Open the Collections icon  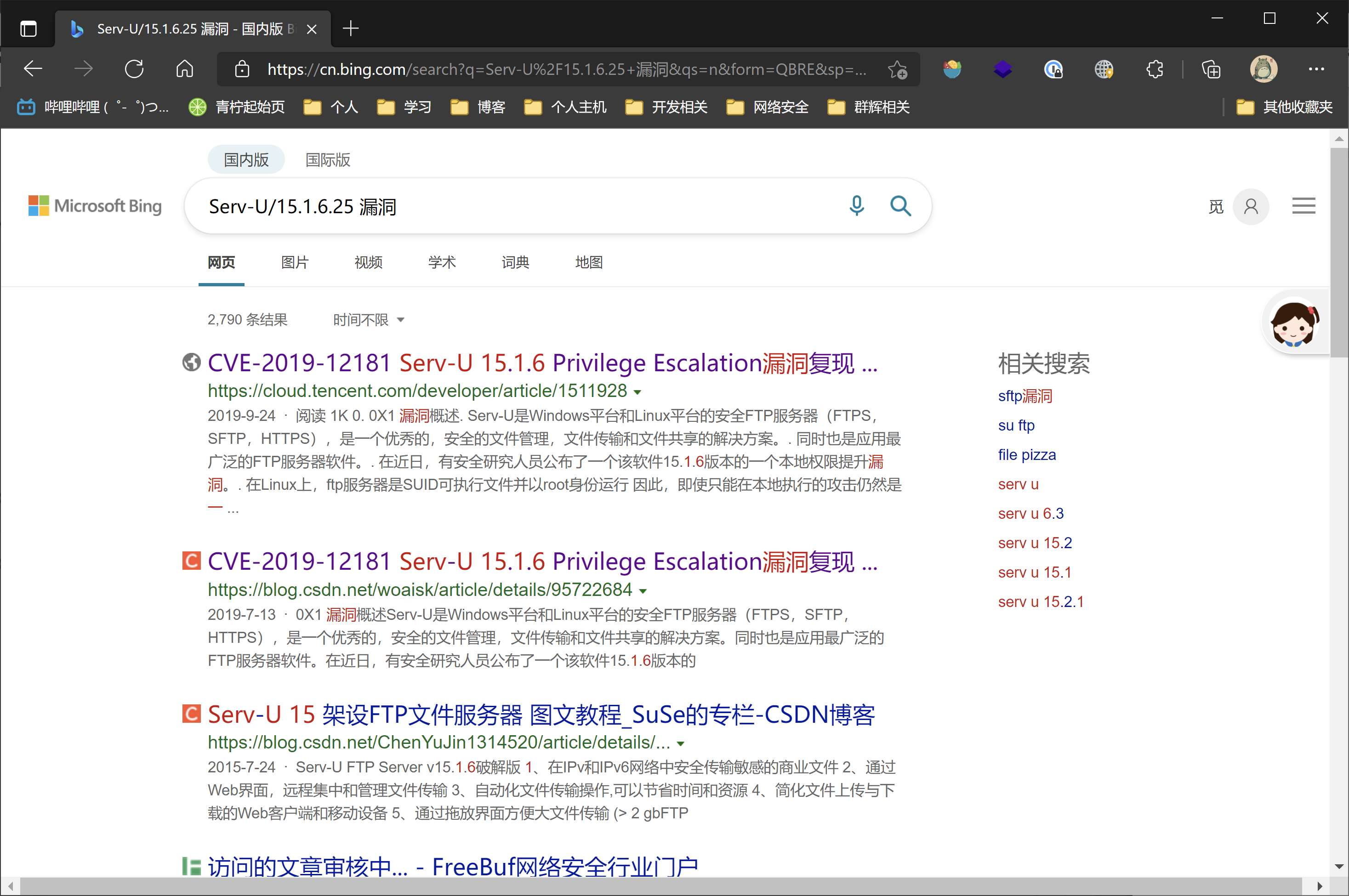(x=1211, y=69)
